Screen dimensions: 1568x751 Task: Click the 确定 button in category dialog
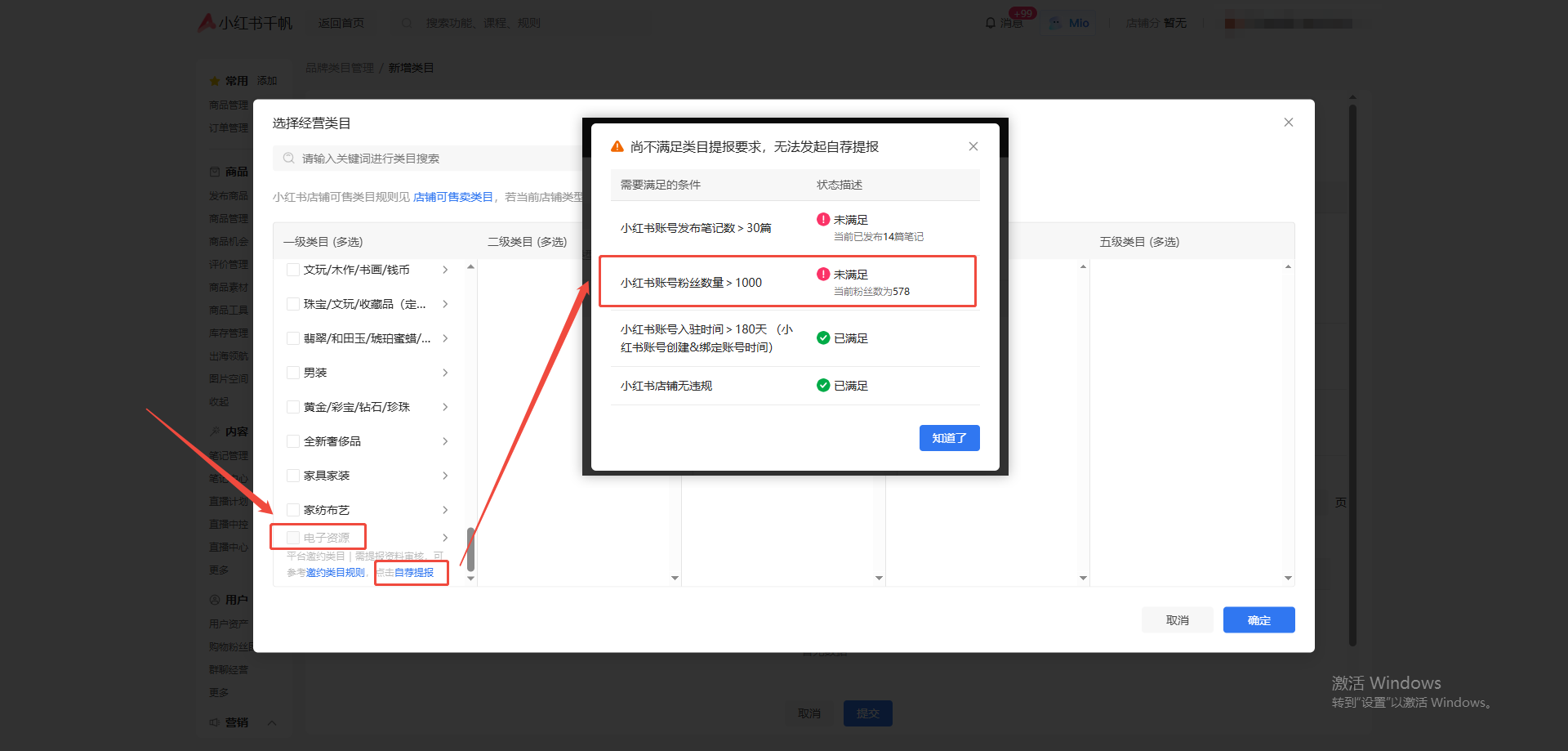point(1258,620)
